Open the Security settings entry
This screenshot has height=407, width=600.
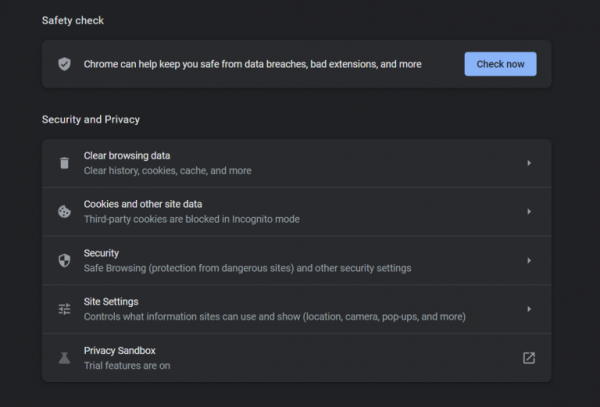pyautogui.click(x=297, y=260)
